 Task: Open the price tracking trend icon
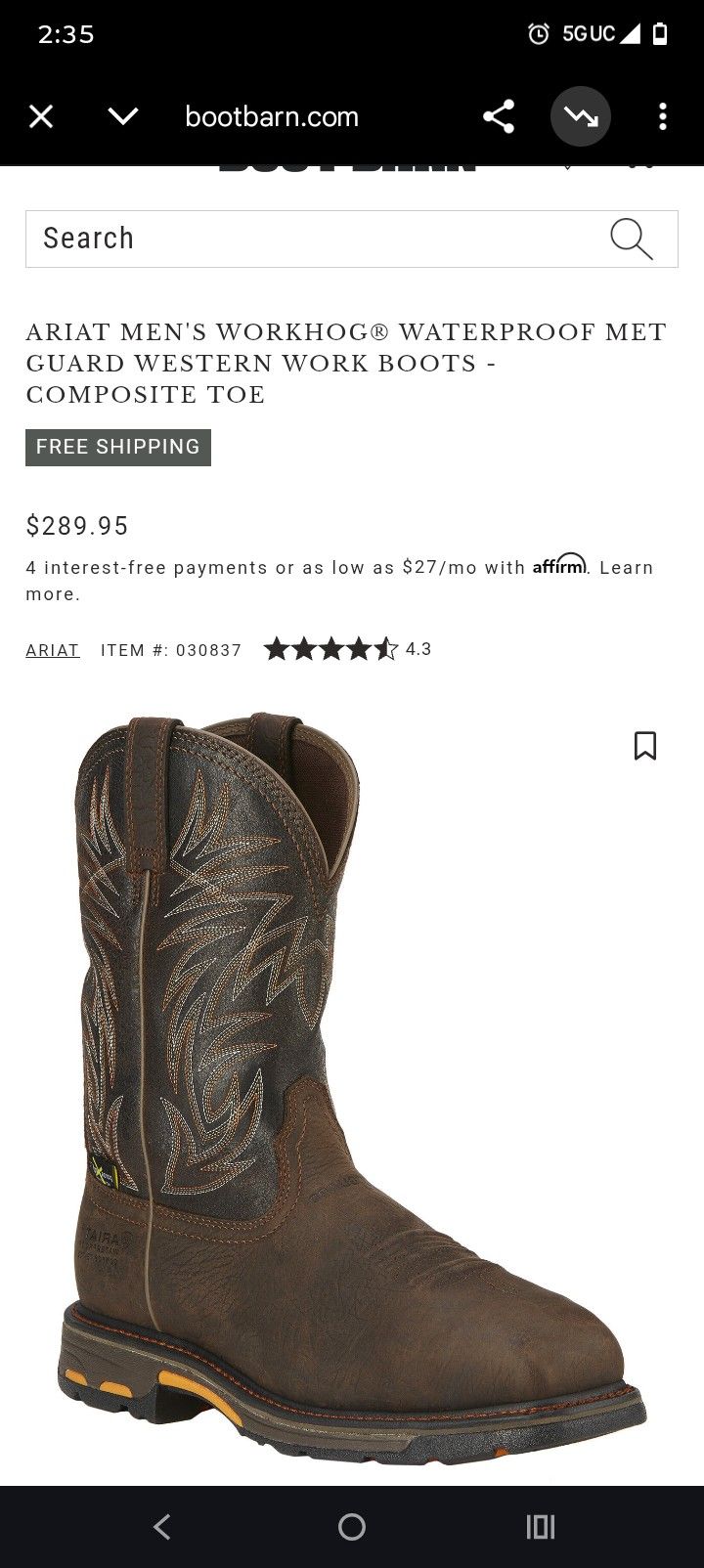(x=581, y=117)
